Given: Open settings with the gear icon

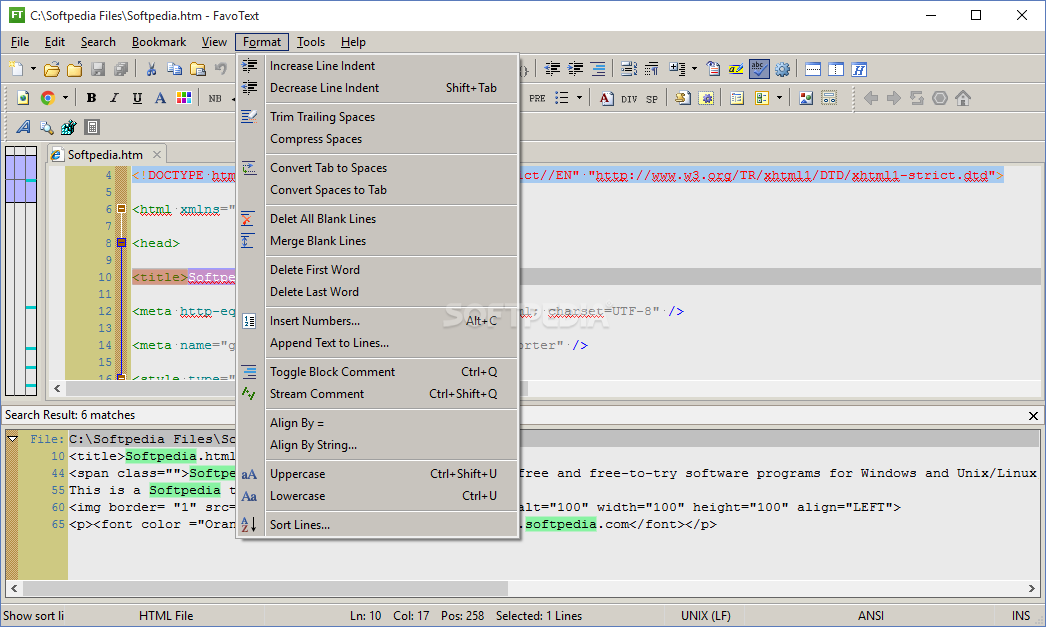Looking at the screenshot, I should tap(782, 69).
